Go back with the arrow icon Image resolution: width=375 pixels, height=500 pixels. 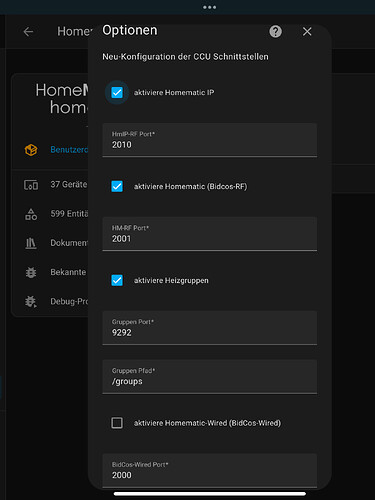coord(28,32)
